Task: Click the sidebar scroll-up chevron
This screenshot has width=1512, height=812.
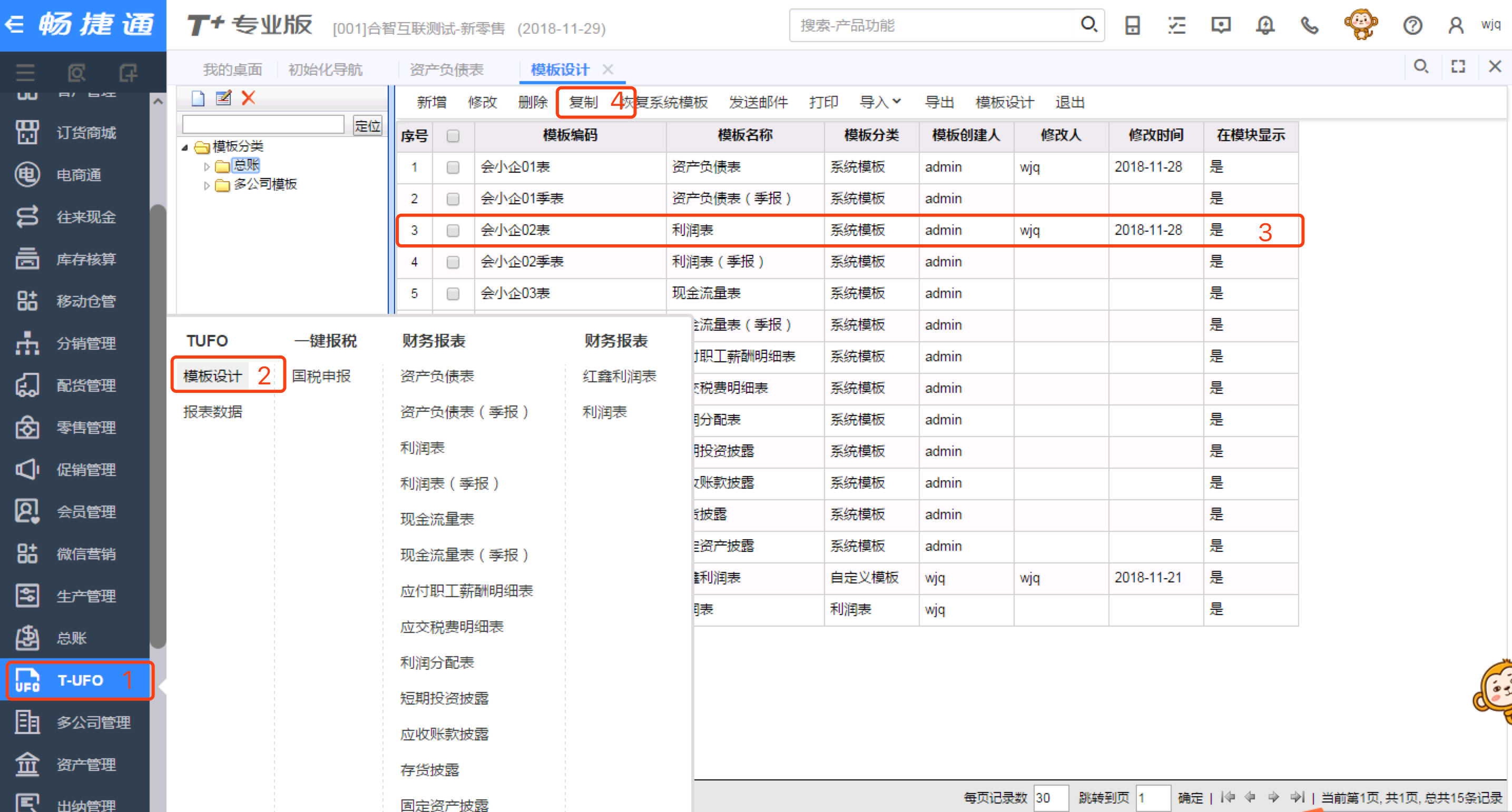Action: point(158,102)
